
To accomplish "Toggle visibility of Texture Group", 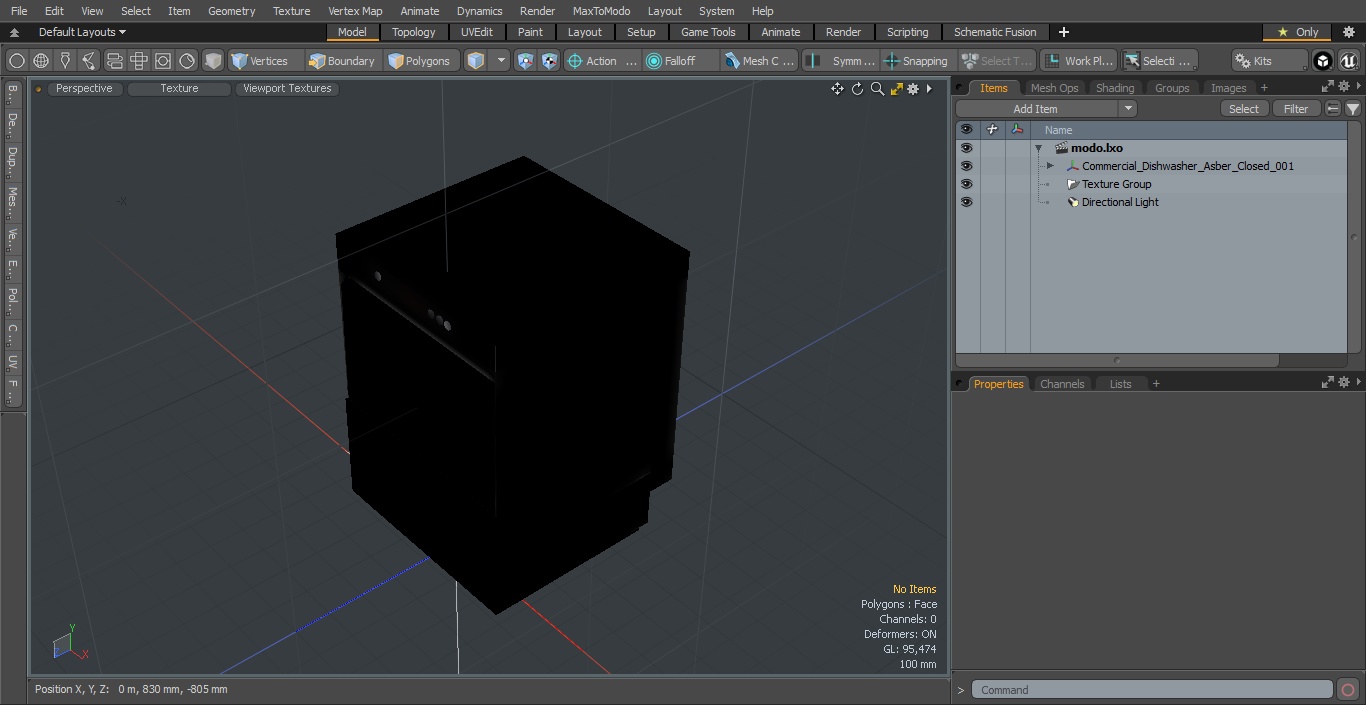I will (966, 184).
